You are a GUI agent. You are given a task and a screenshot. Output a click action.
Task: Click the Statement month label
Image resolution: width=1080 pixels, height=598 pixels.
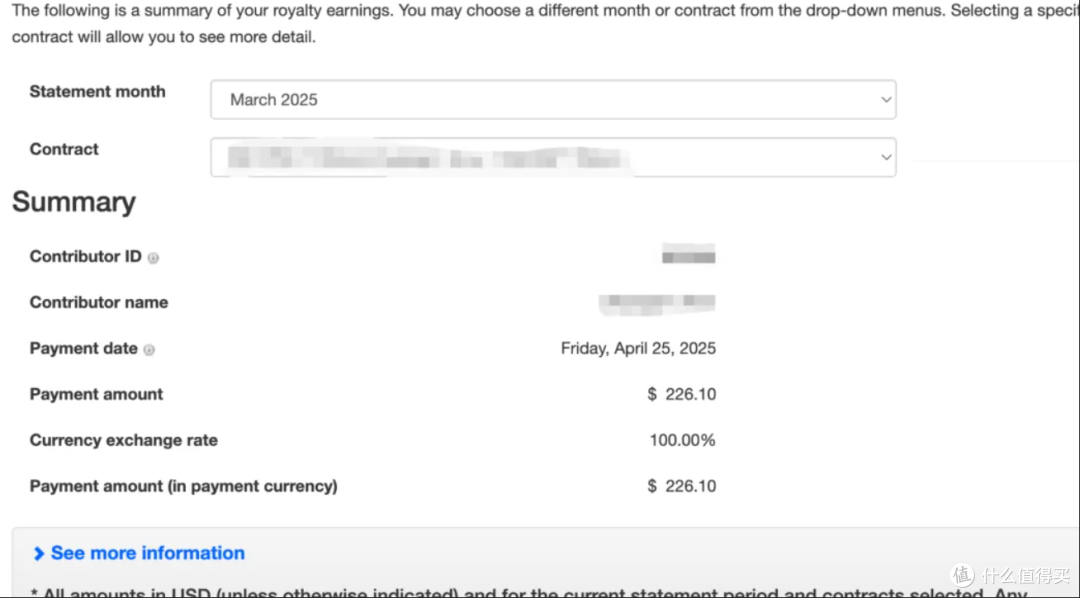point(98,92)
